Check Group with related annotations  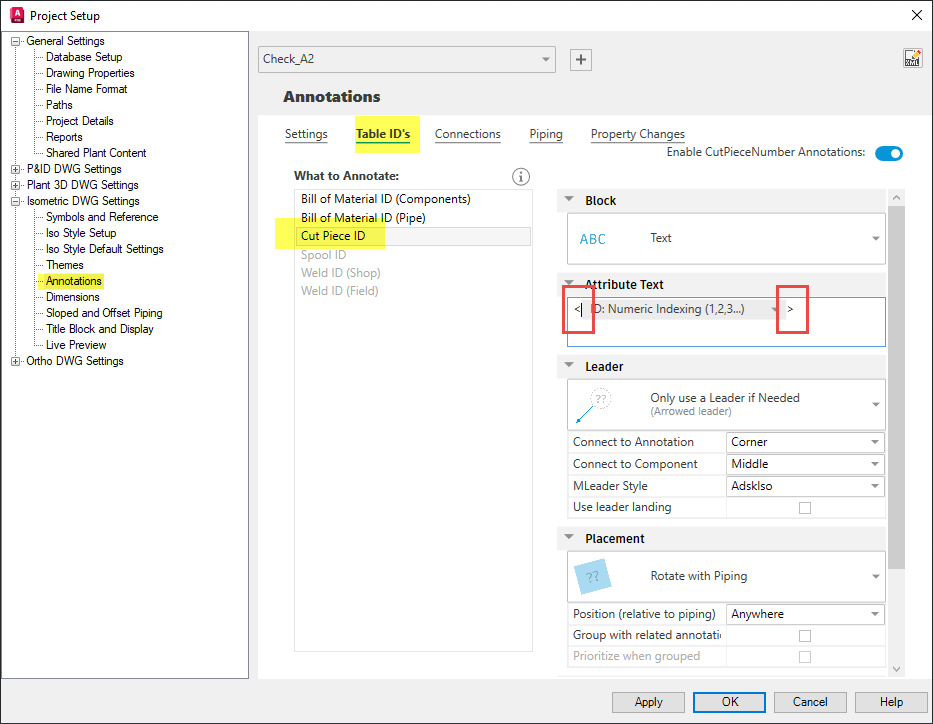coord(804,635)
